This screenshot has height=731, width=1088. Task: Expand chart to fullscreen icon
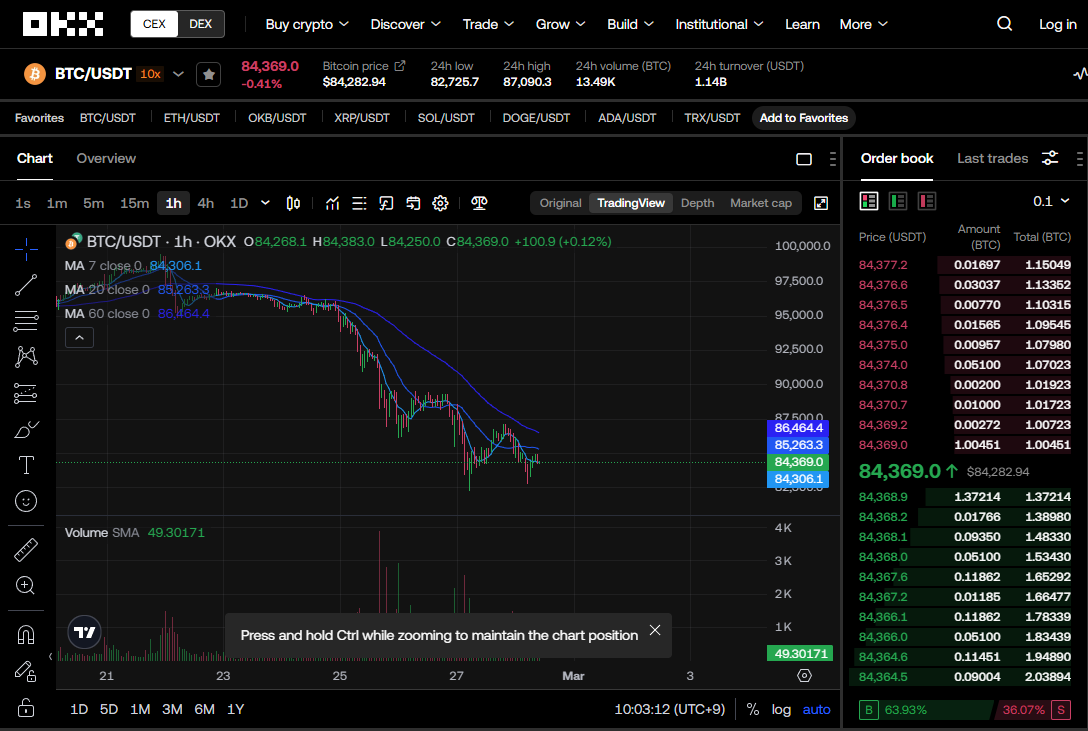821,203
